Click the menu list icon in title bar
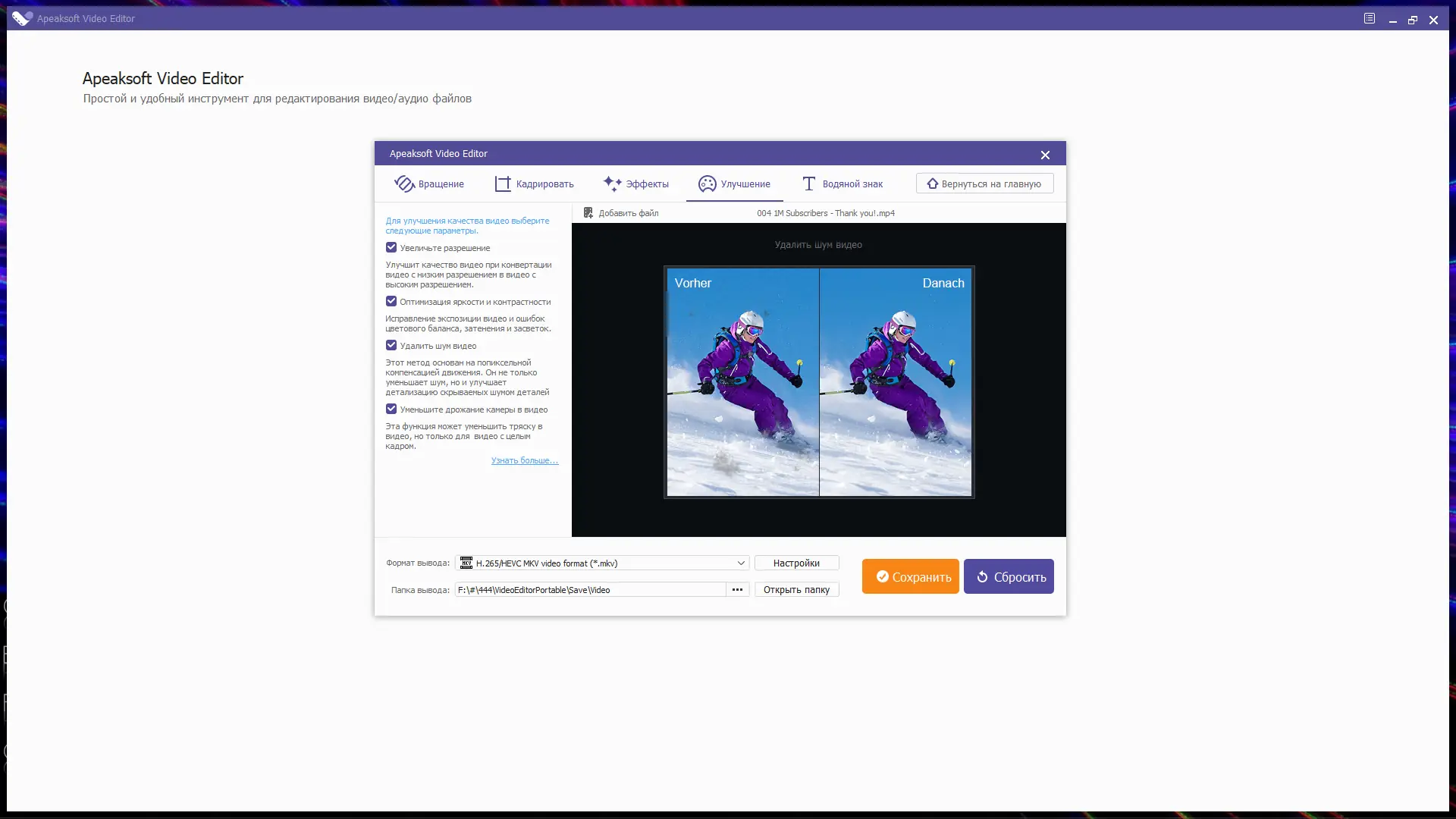The height and width of the screenshot is (819, 1456). click(x=1370, y=18)
